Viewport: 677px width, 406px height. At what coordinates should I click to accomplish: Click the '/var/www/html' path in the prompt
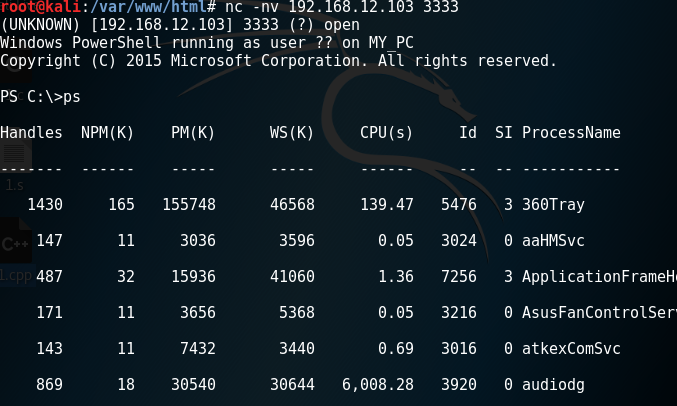pos(148,6)
